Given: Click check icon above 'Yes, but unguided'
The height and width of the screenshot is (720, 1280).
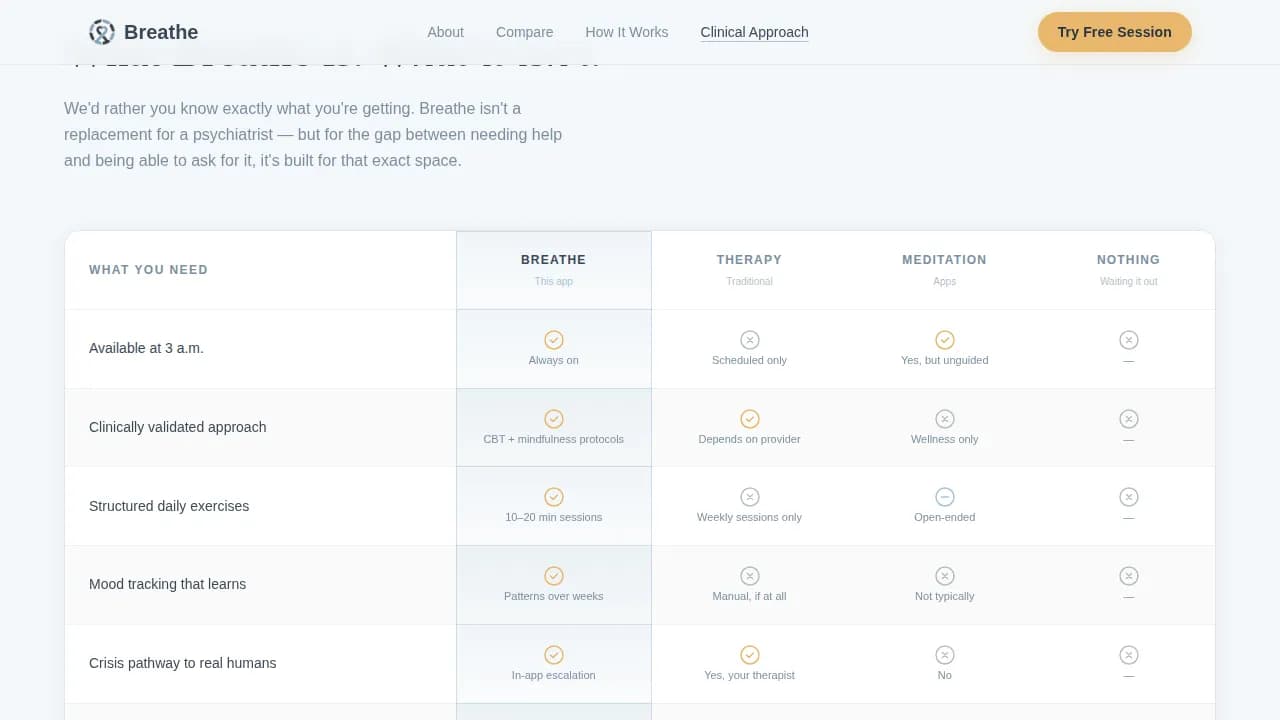Looking at the screenshot, I should (x=945, y=340).
